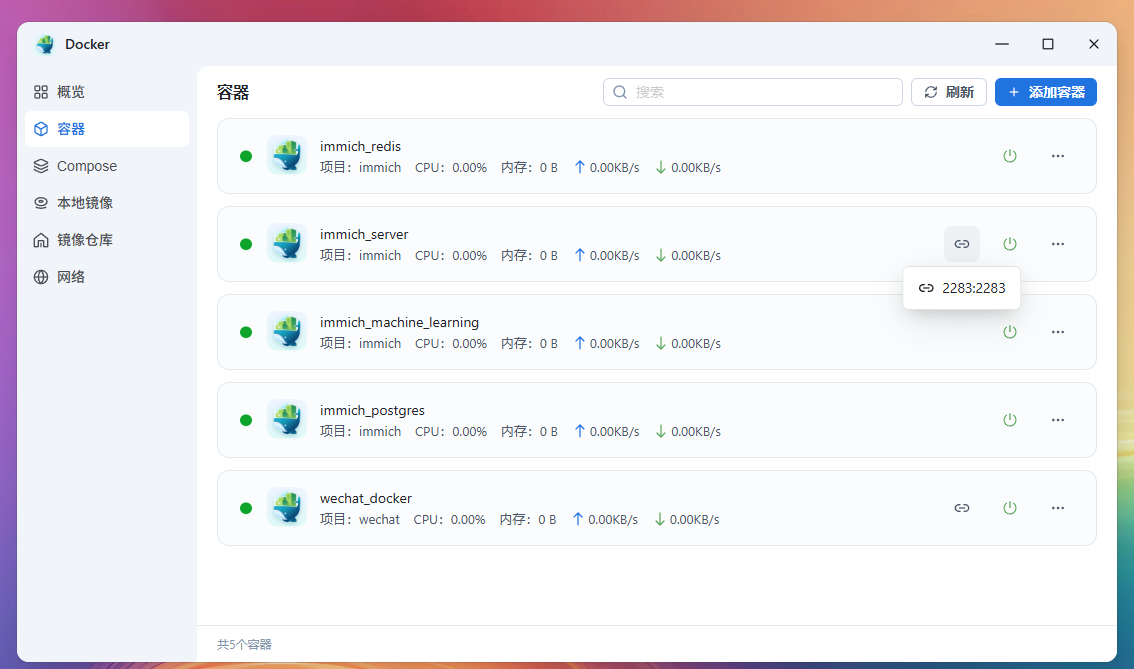Select the immich_redis container name
1134x669 pixels.
(360, 146)
